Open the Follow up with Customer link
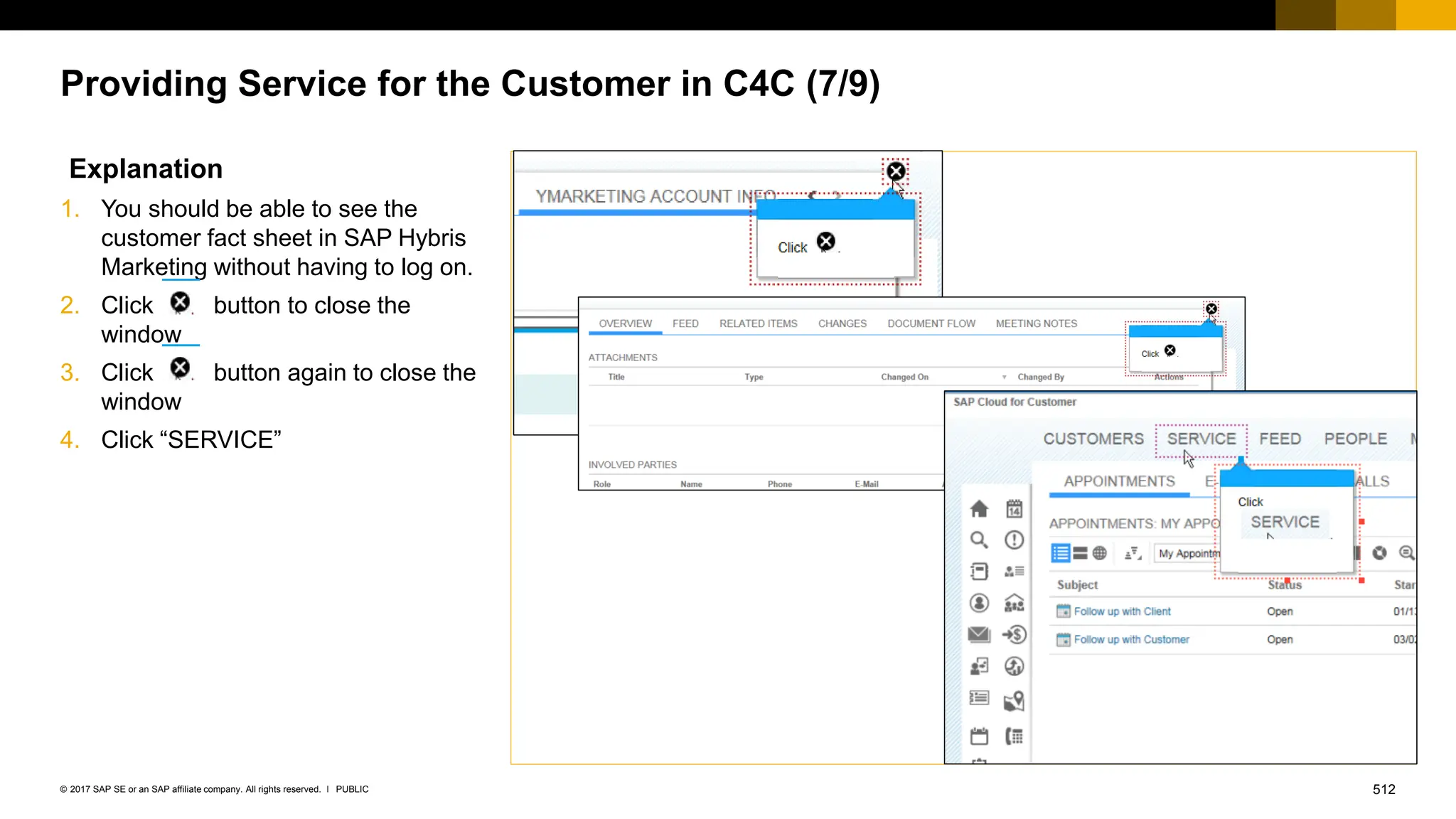Image resolution: width=1456 pixels, height=819 pixels. click(x=1131, y=640)
